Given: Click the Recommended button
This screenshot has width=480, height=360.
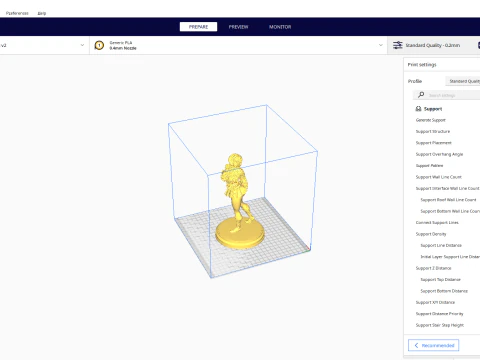Looking at the screenshot, I should click(433, 345).
